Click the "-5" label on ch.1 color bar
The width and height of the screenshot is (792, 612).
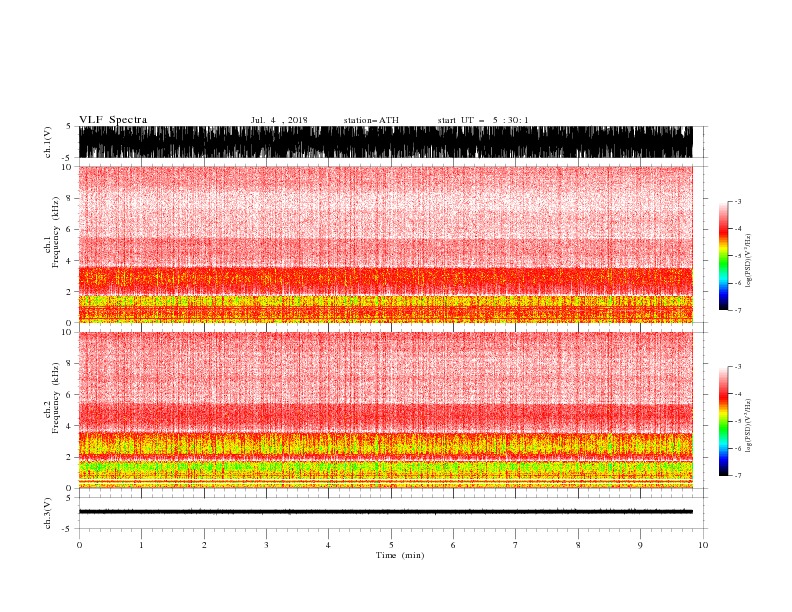[x=738, y=256]
